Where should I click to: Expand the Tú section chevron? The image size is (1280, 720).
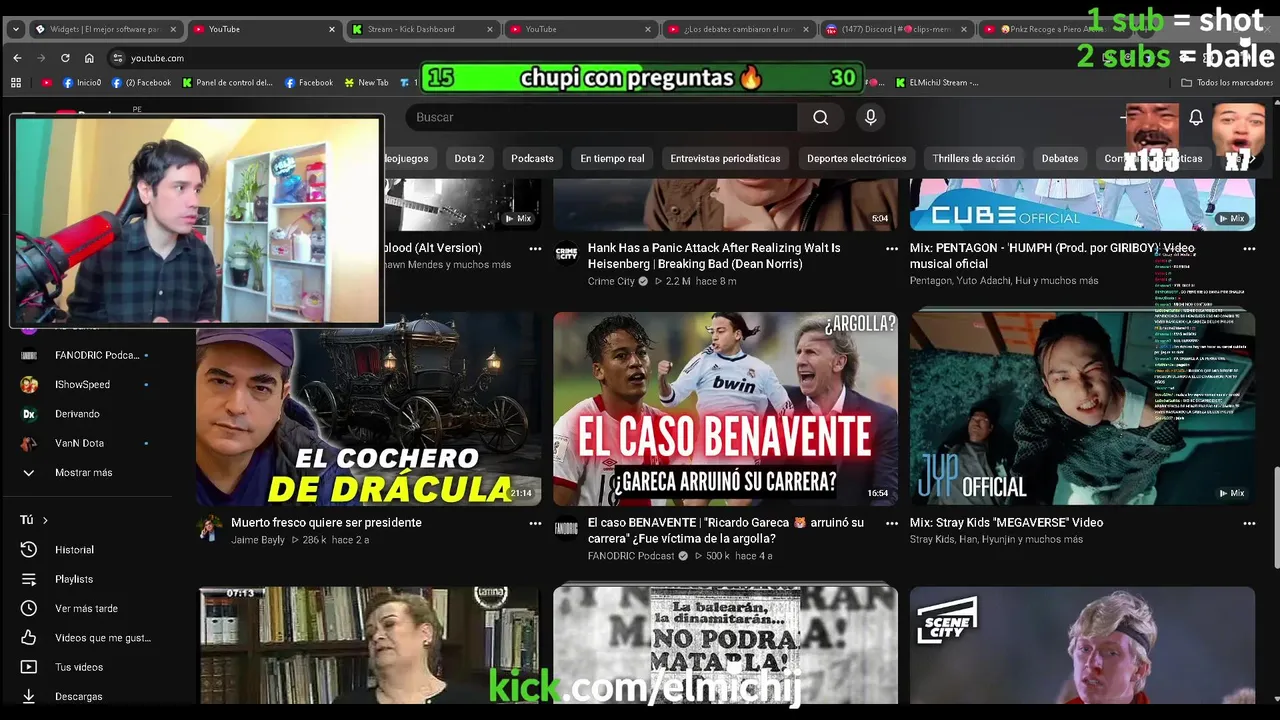[x=45, y=520]
